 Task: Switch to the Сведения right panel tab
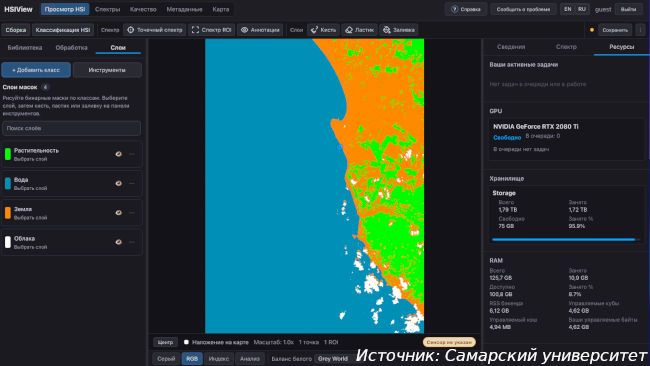(511, 47)
